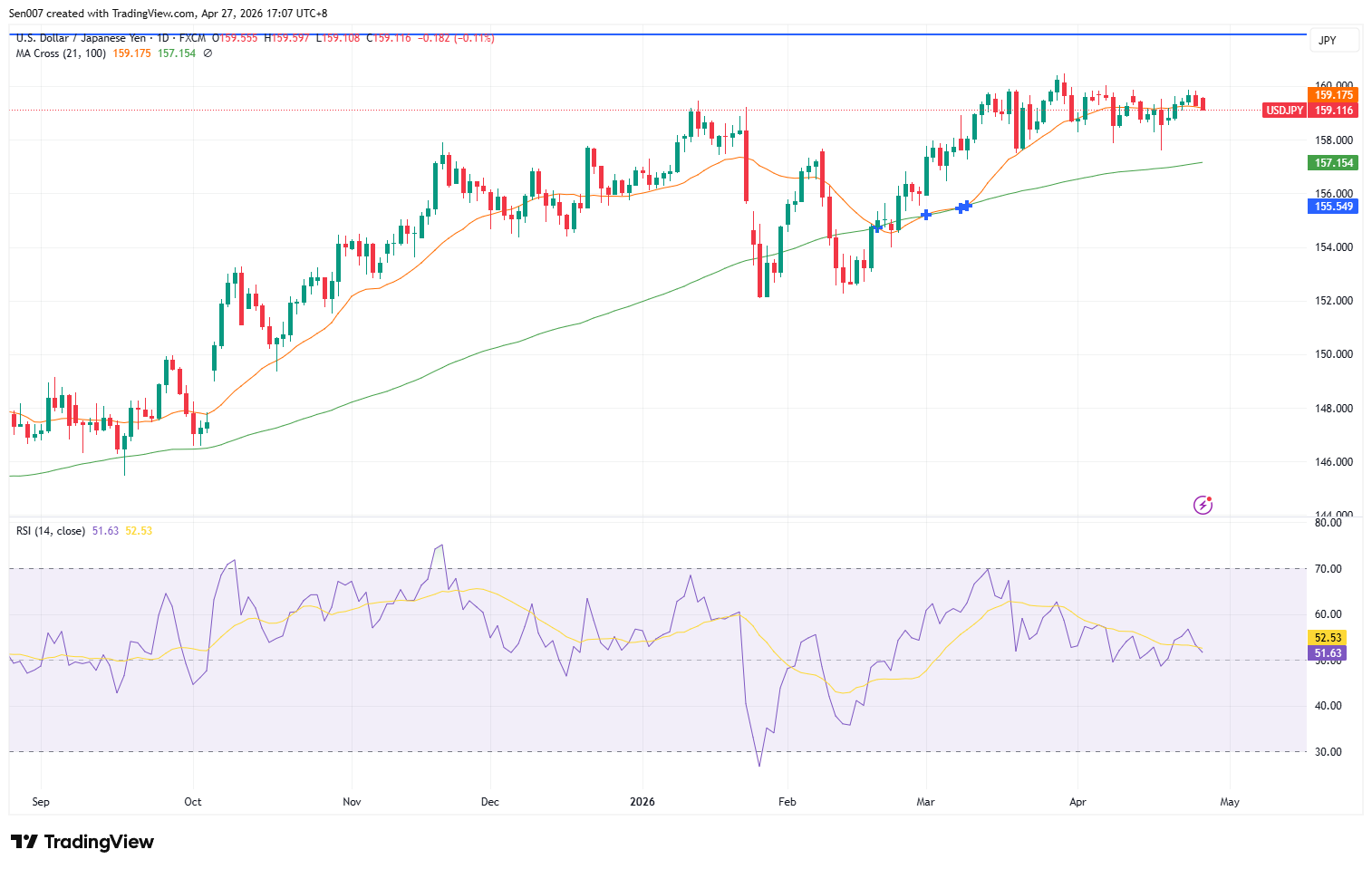Click the second blue cross marker after Mar
The height and width of the screenshot is (869, 1372).
[x=963, y=207]
